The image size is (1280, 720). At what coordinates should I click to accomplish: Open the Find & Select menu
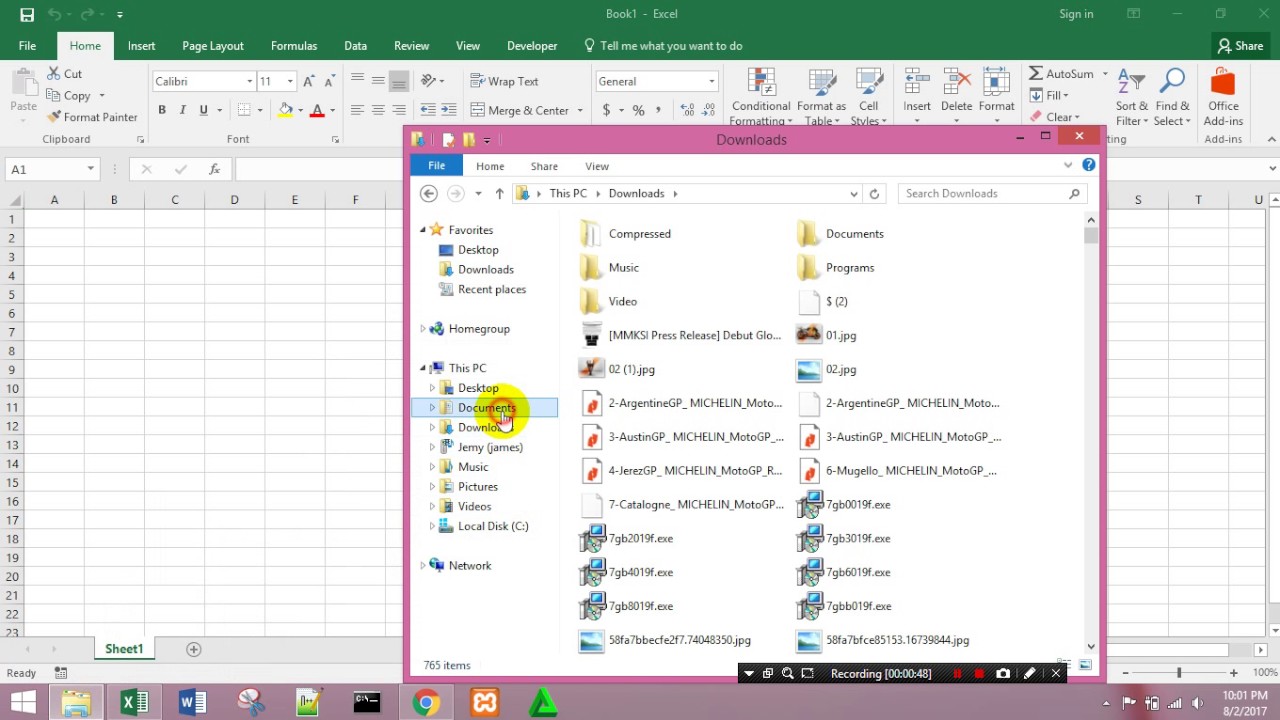tap(1172, 97)
